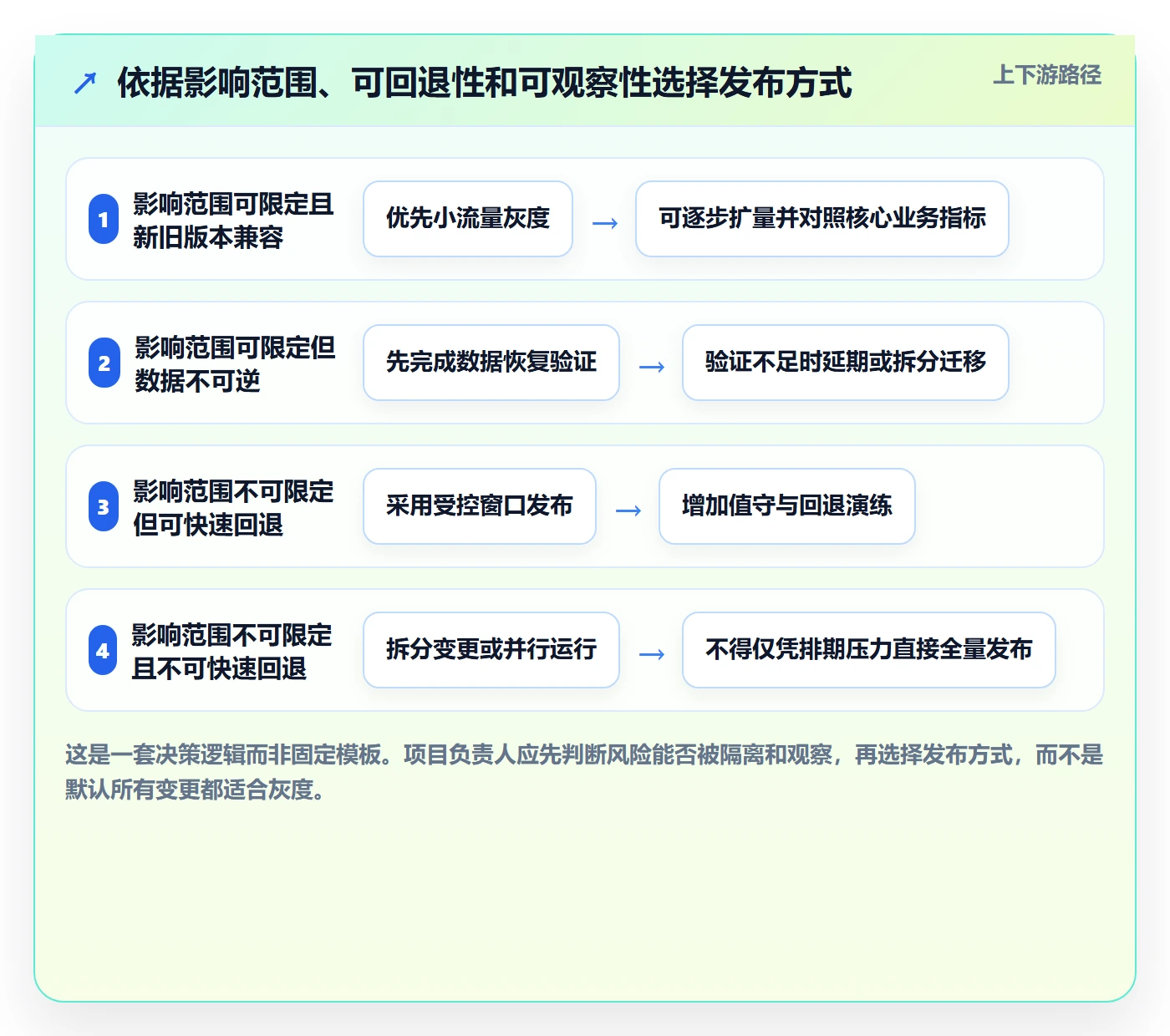This screenshot has width=1170, height=1036.
Task: Click the diagonal arrow icon beside the title
Action: [x=85, y=83]
